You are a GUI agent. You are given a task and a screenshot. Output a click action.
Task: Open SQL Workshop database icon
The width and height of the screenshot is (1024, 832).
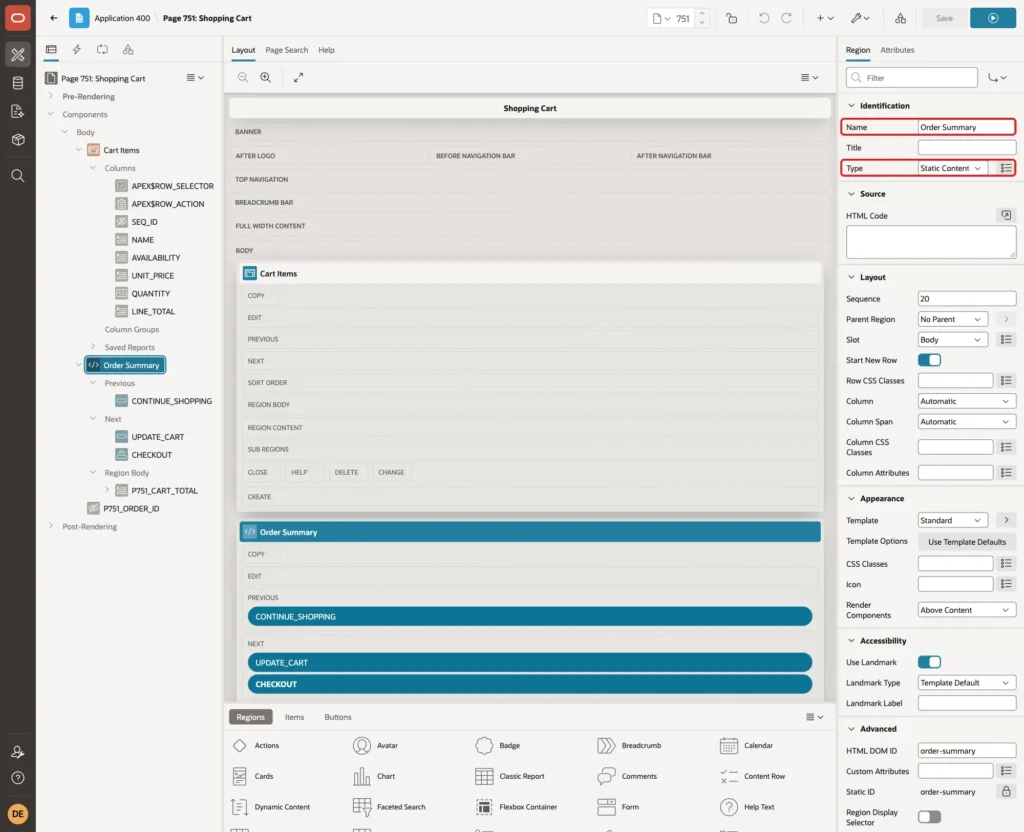point(18,83)
